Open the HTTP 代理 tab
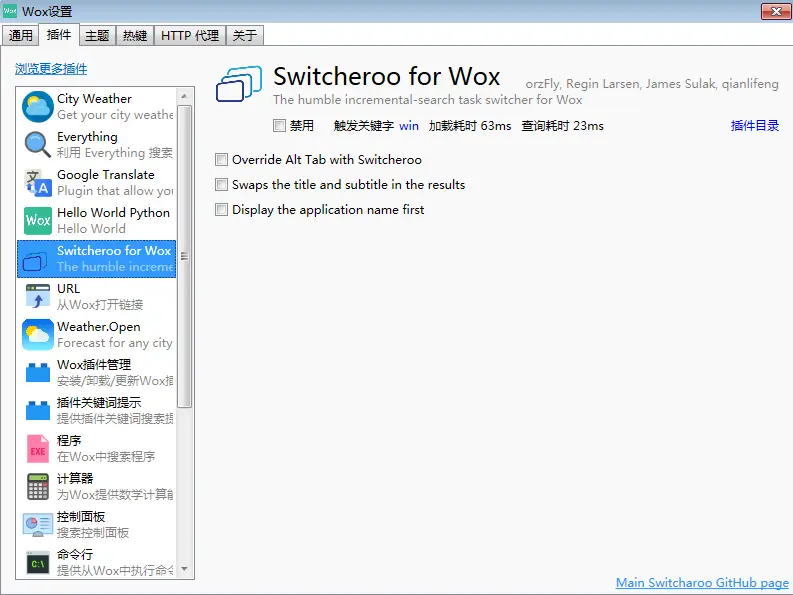The width and height of the screenshot is (793, 595). (x=190, y=35)
